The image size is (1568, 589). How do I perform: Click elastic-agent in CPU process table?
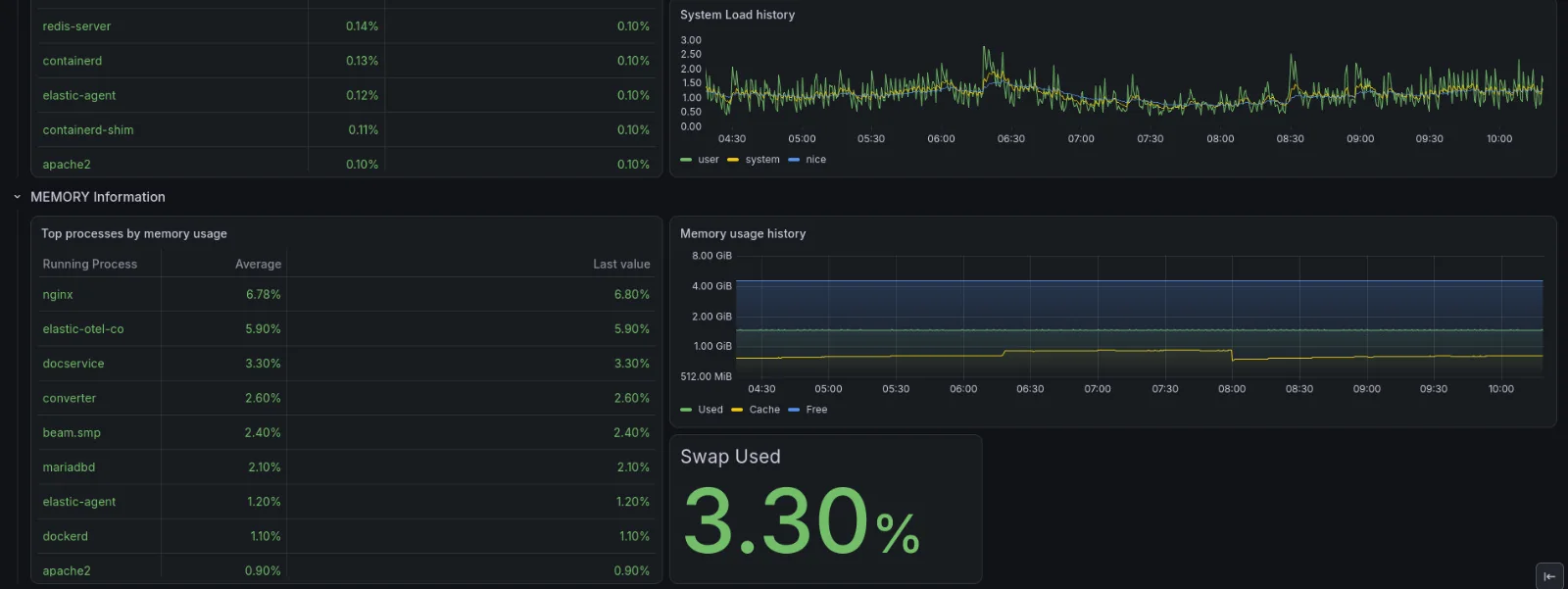tap(347, 95)
